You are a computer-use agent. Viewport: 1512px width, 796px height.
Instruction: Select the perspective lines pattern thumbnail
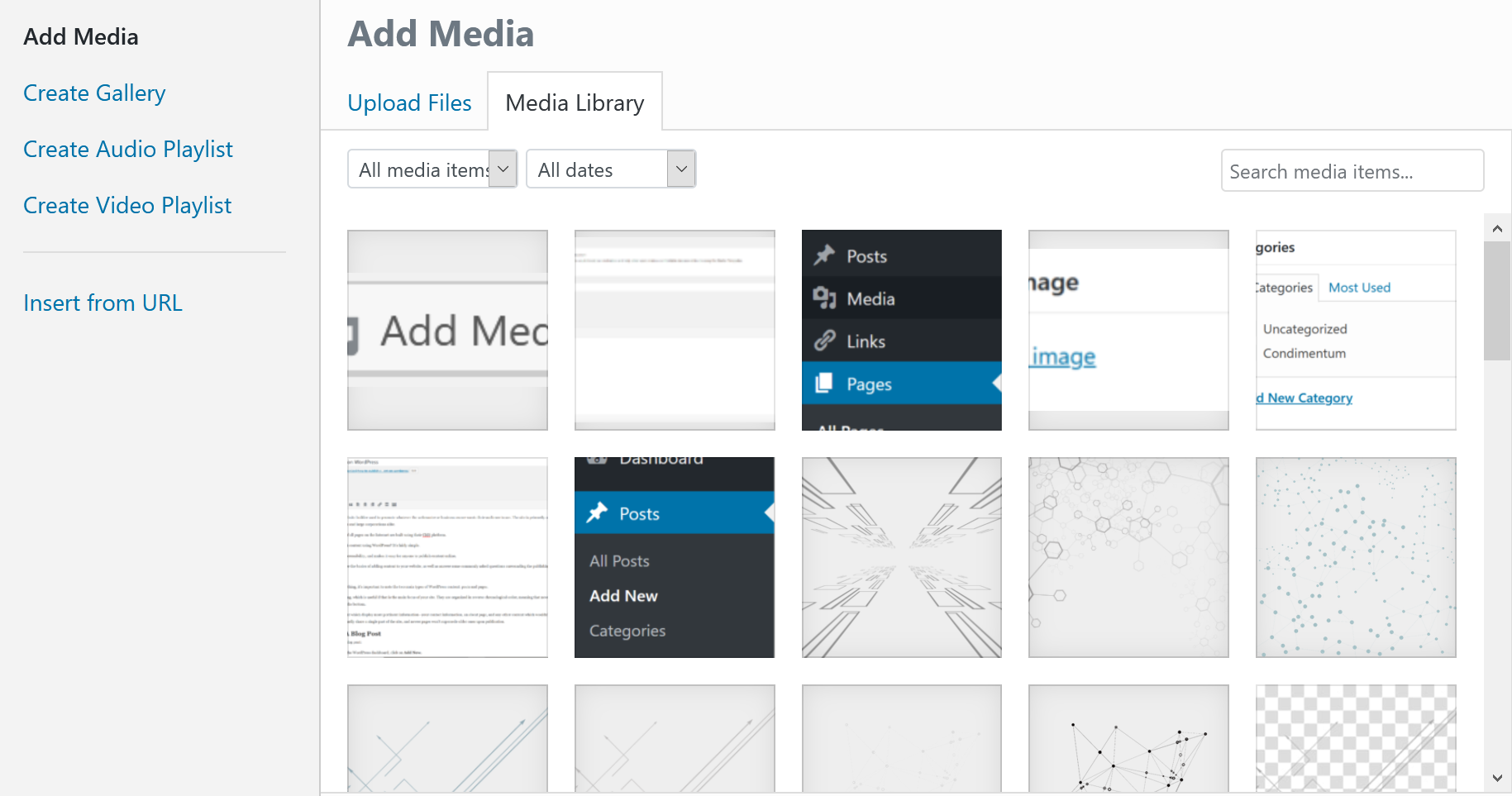point(902,557)
